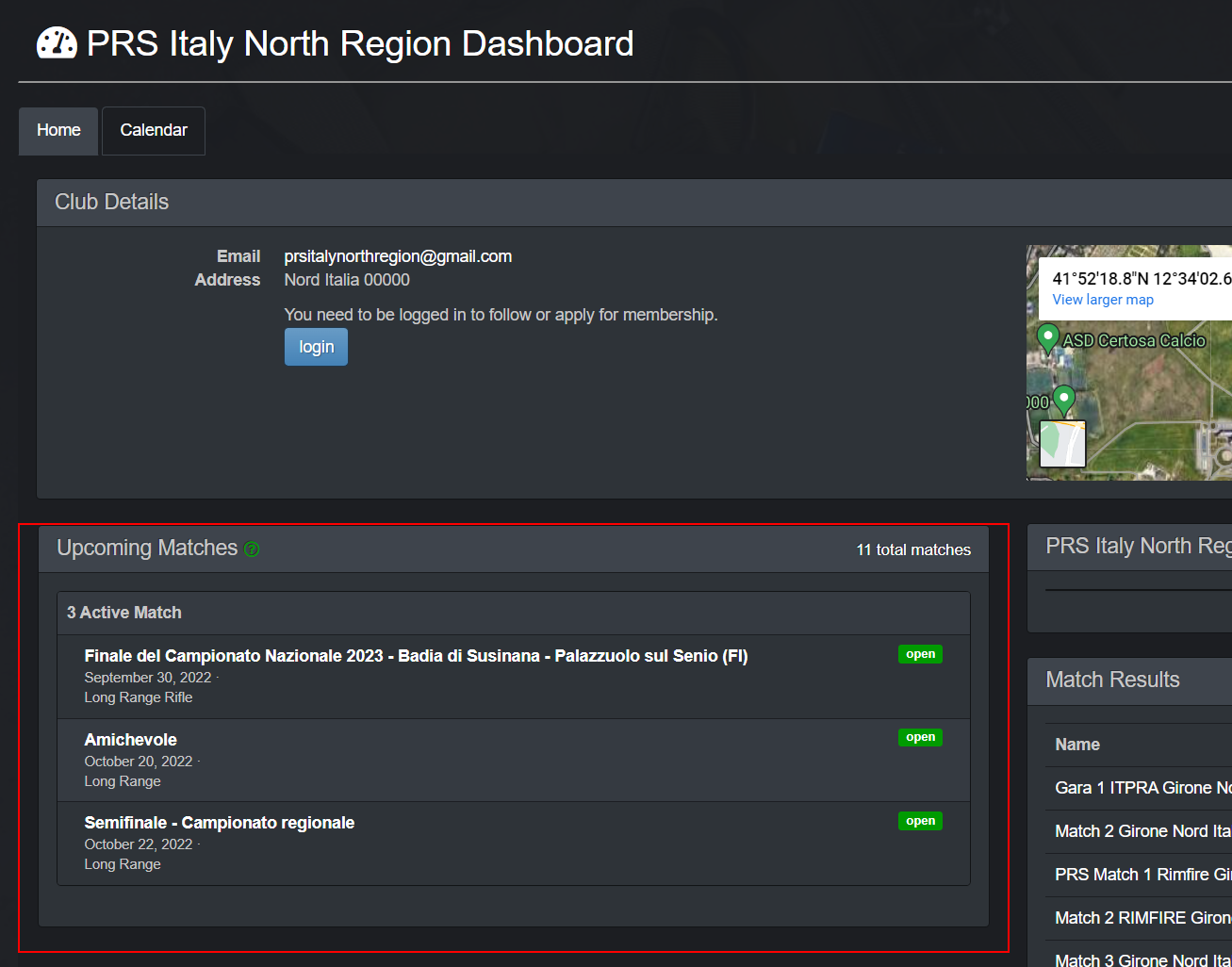
Task: Open Finale del Campionato Nazionale 2023 match
Action: [x=416, y=656]
